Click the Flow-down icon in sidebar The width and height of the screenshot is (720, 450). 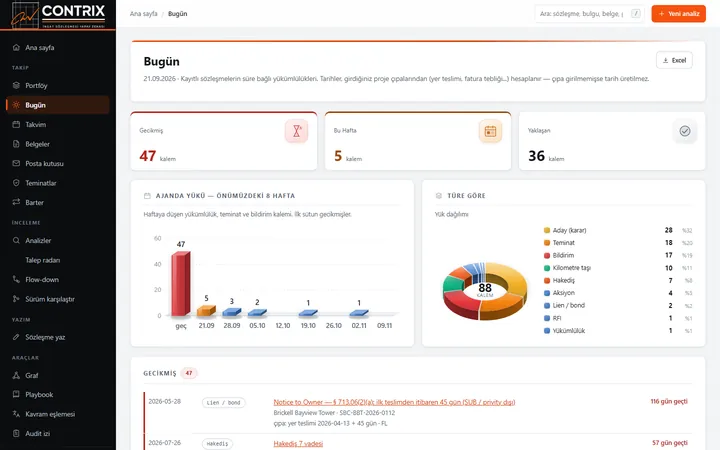point(16,279)
